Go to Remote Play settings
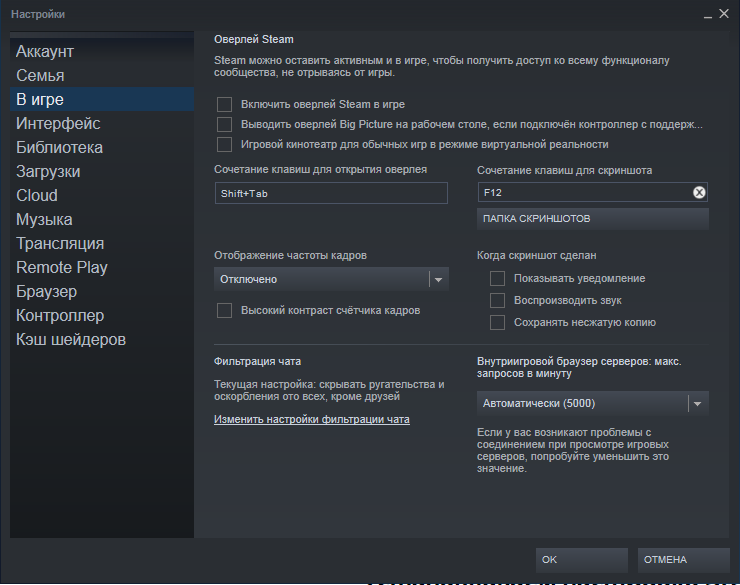 coord(101,267)
